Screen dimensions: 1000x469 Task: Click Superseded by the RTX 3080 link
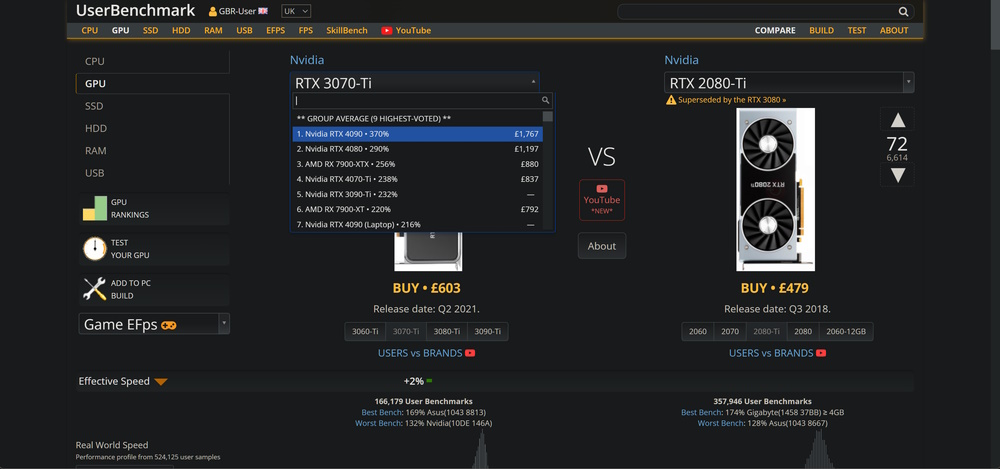732,100
